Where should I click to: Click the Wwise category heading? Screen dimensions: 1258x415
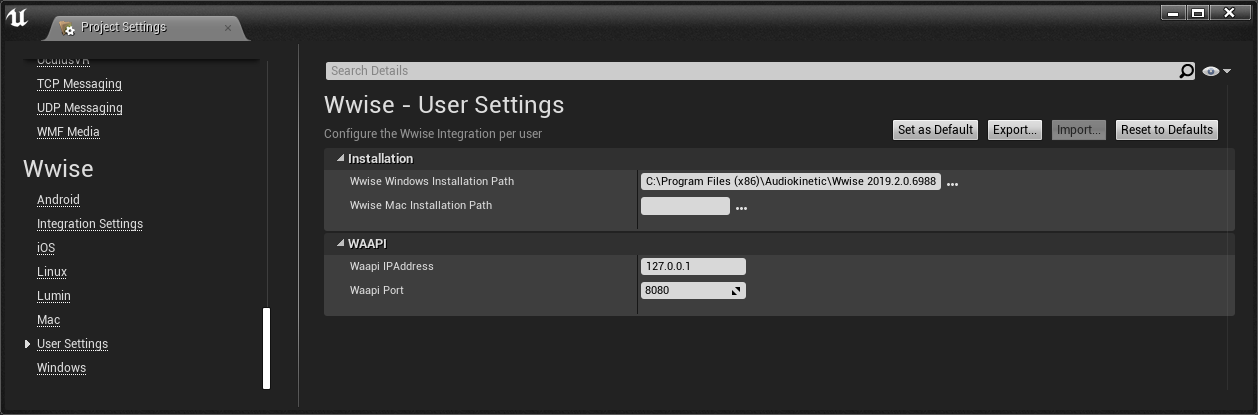click(x=58, y=169)
